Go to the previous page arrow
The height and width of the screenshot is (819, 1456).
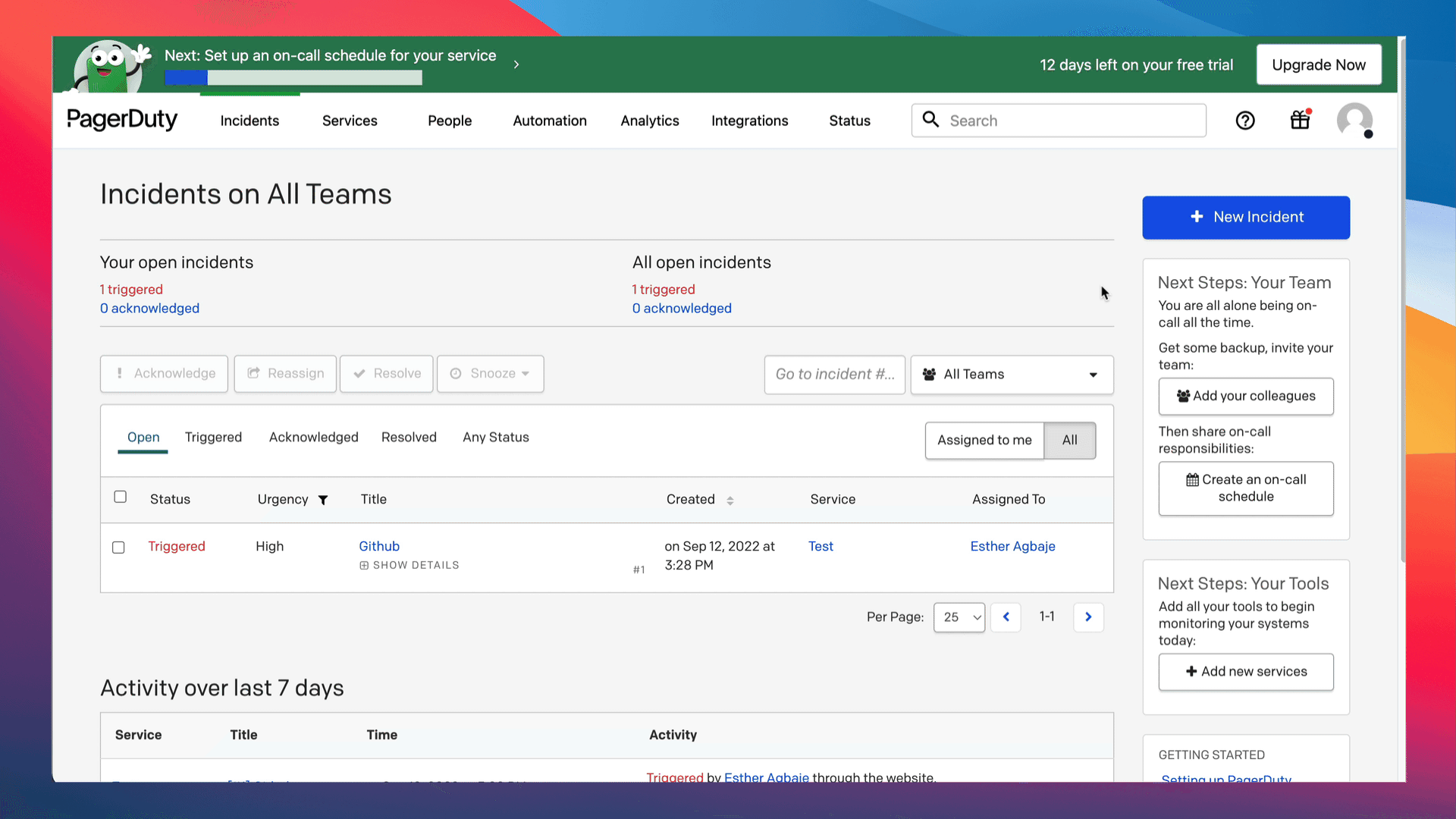(1006, 617)
